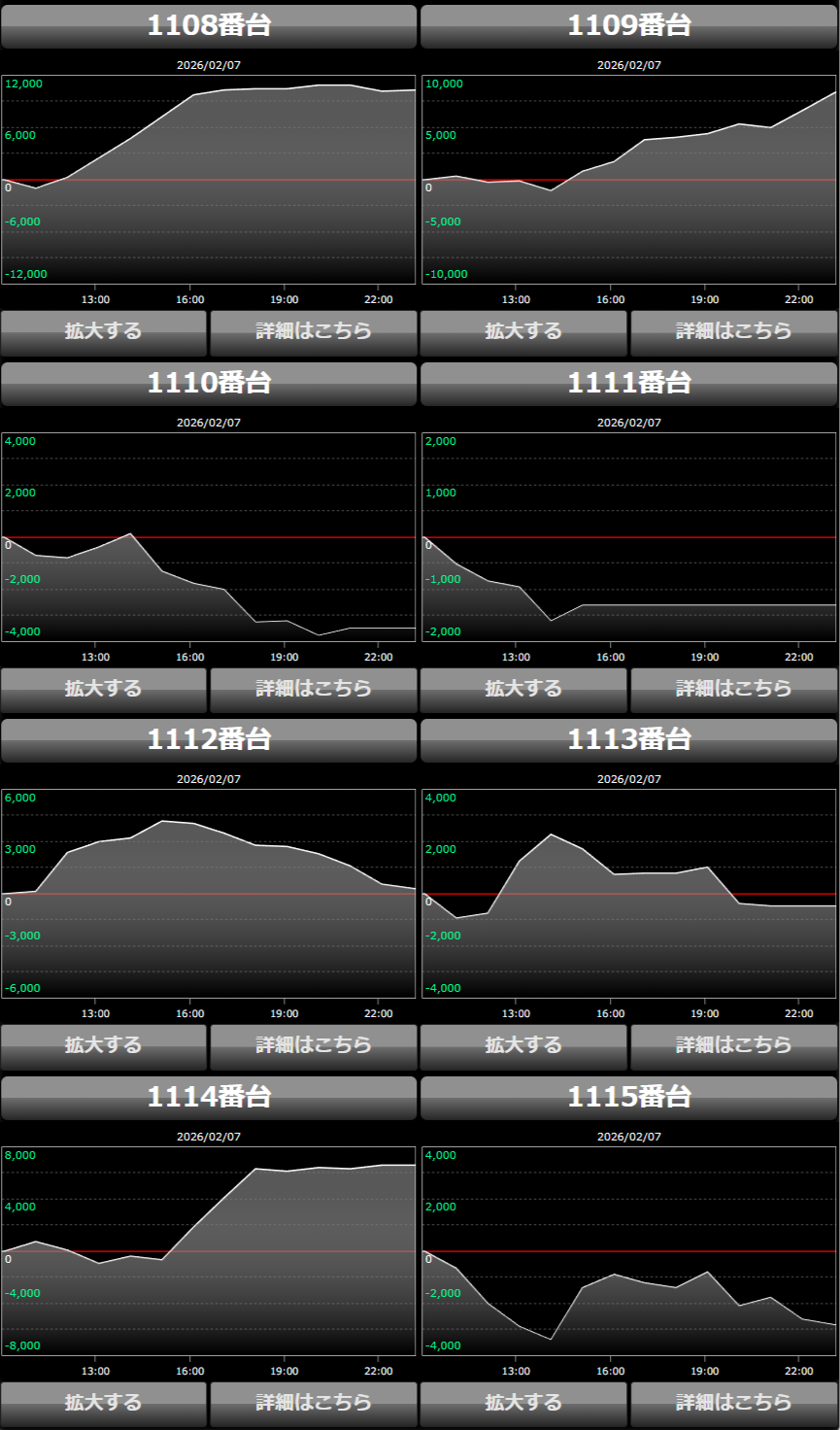The image size is (840, 1430).
Task: Enlarge the 1115番台 chart
Action: pyautogui.click(x=523, y=1404)
